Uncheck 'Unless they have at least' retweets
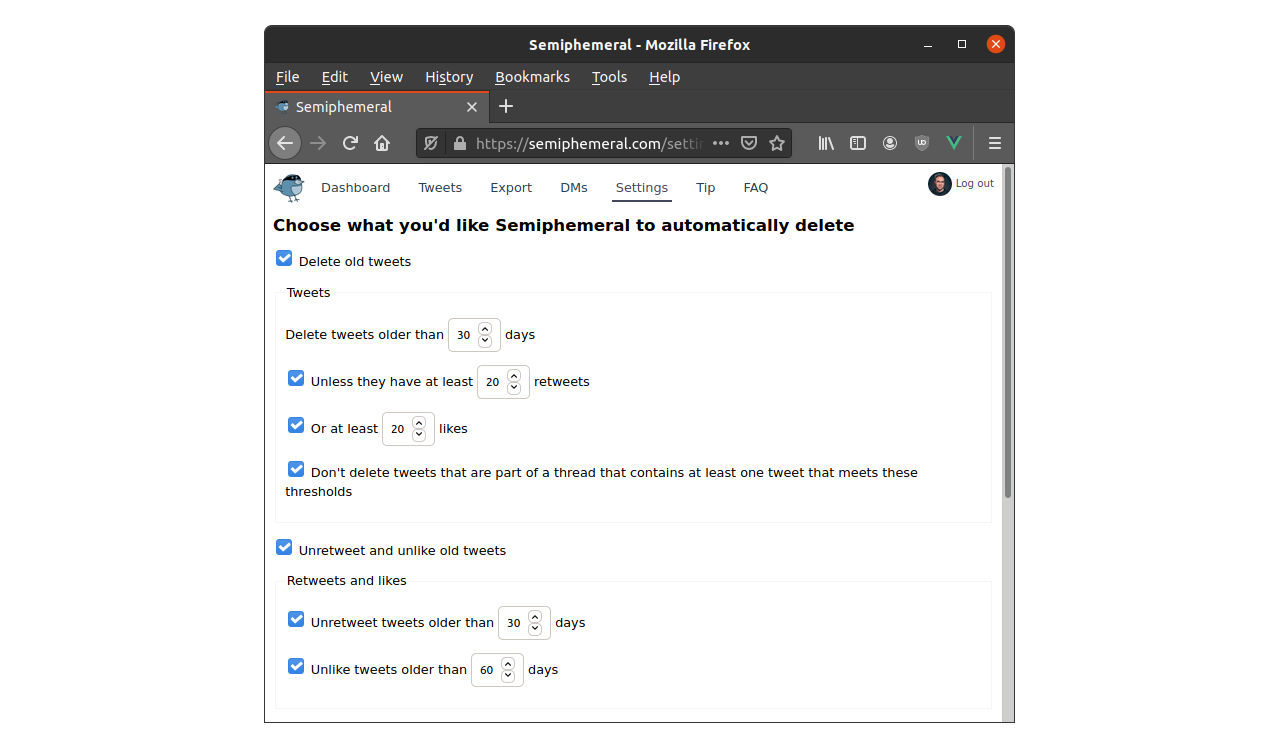The height and width of the screenshot is (750, 1280). coord(296,378)
